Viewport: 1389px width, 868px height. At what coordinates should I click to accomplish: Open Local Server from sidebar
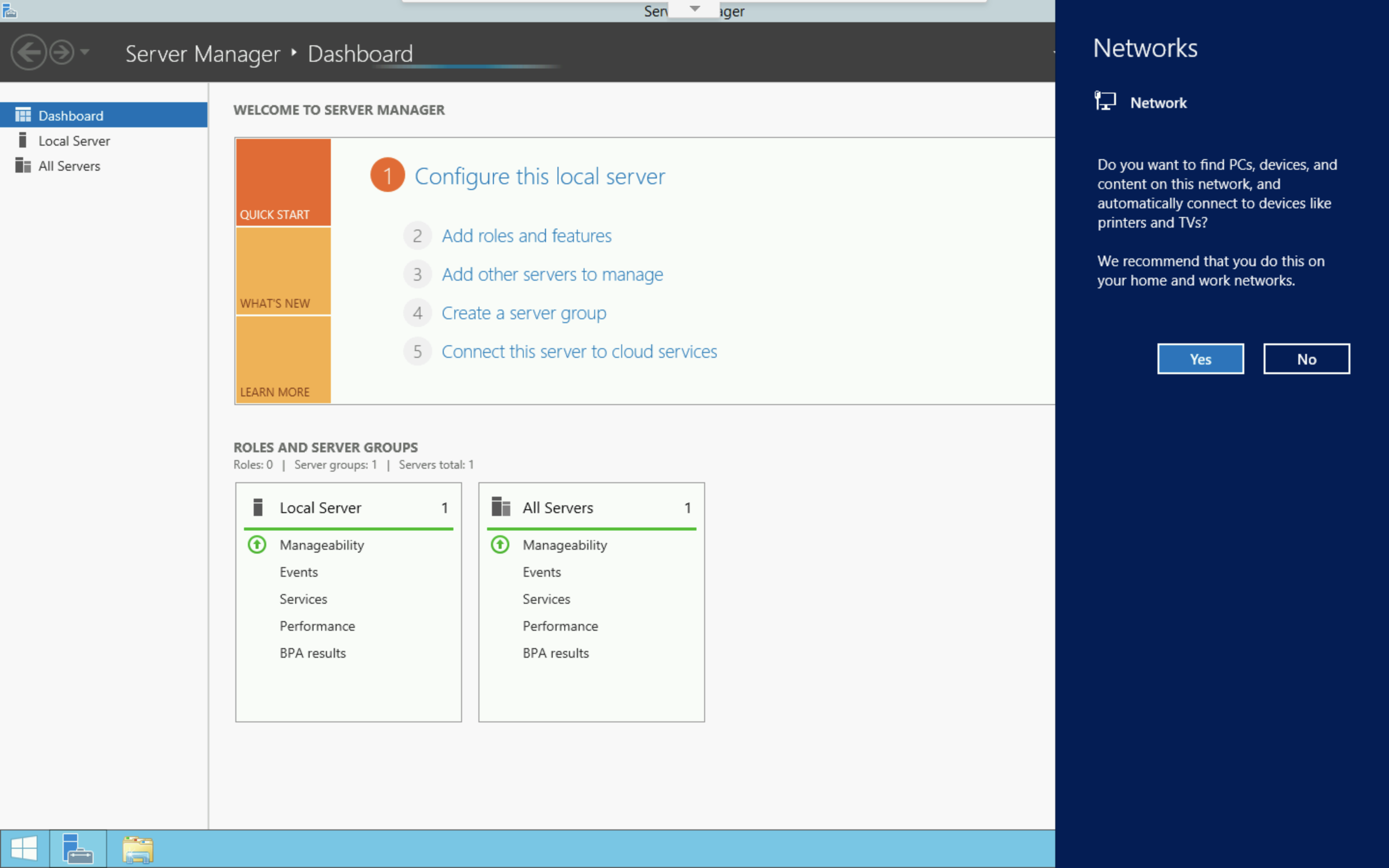(x=73, y=141)
